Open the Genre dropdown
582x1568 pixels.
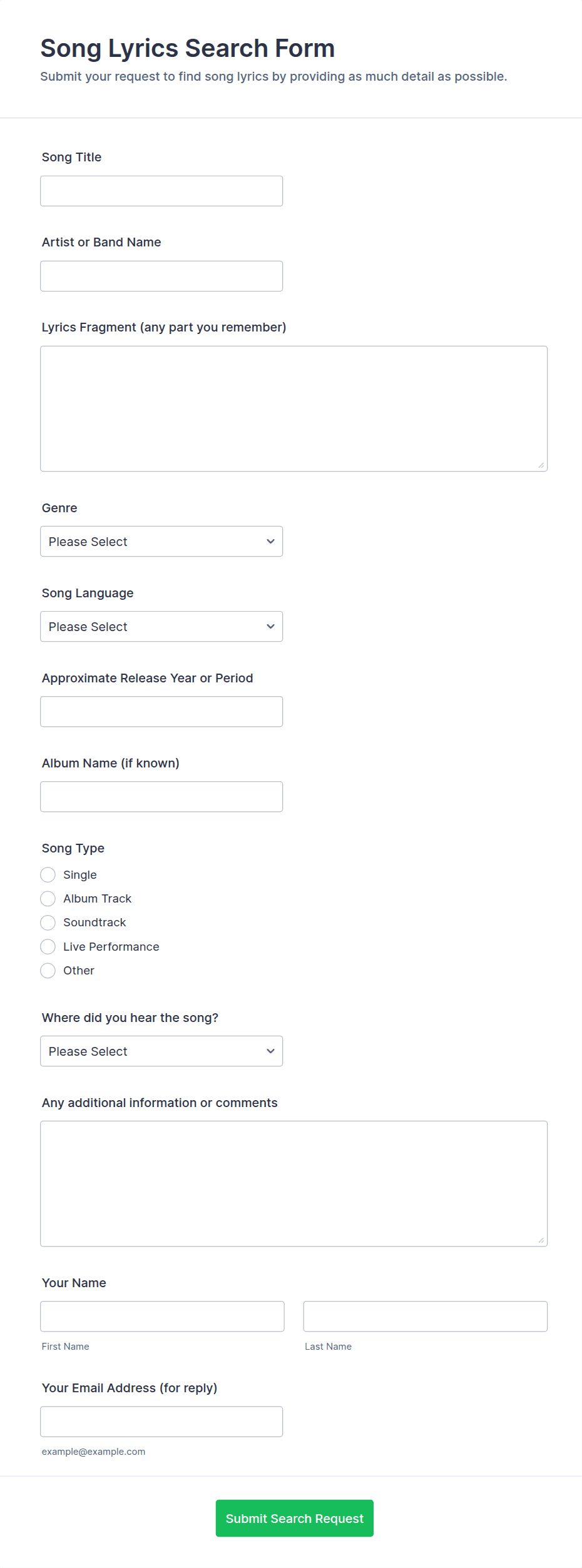tap(161, 541)
